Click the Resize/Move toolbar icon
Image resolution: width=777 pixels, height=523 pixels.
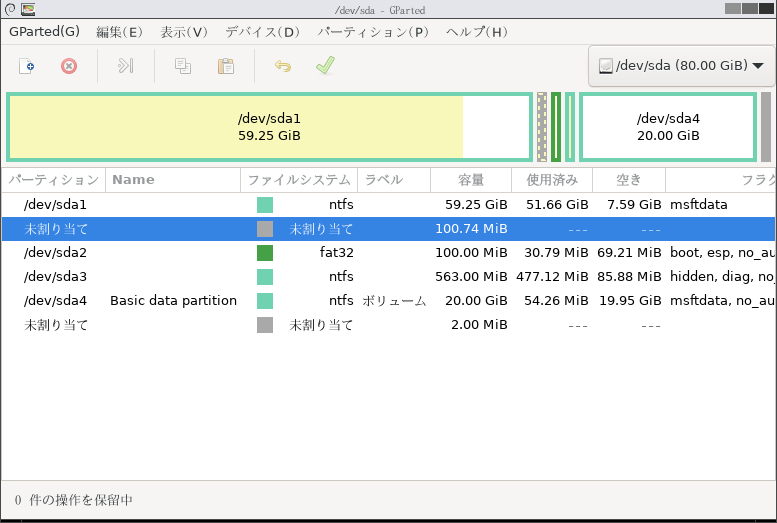coord(125,66)
